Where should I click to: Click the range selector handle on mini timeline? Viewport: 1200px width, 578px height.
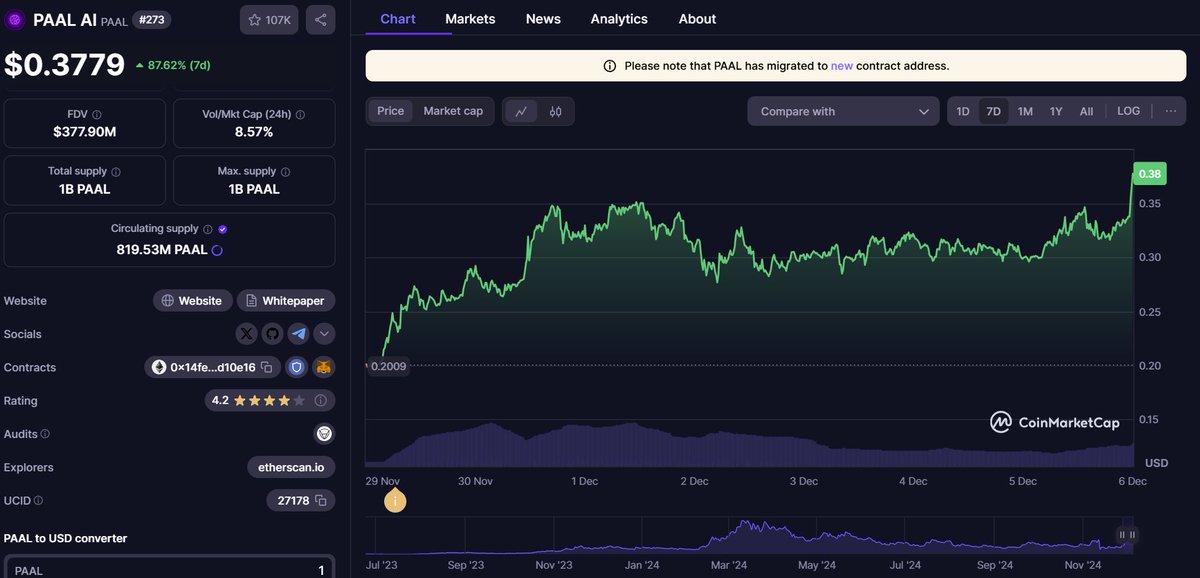tap(1127, 534)
